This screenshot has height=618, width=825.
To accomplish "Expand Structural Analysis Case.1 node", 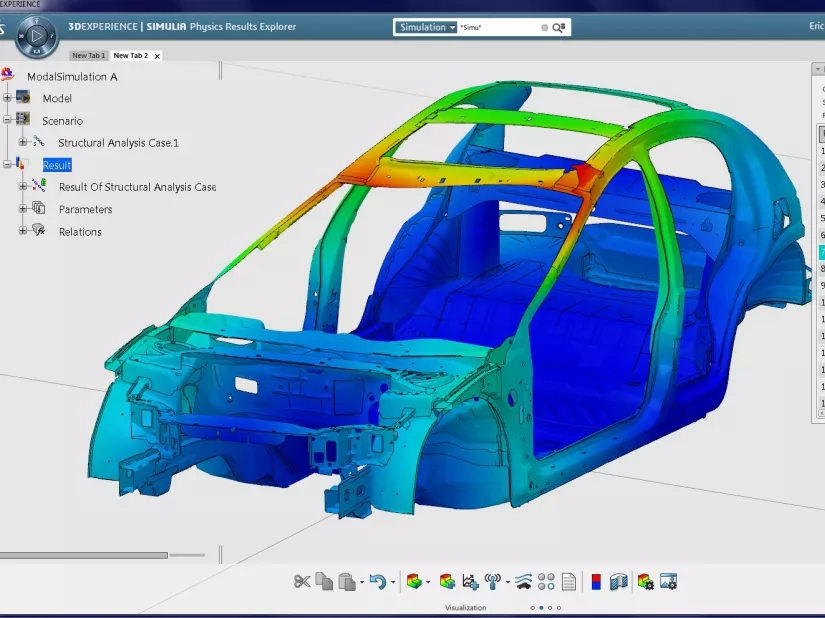I will [23, 142].
